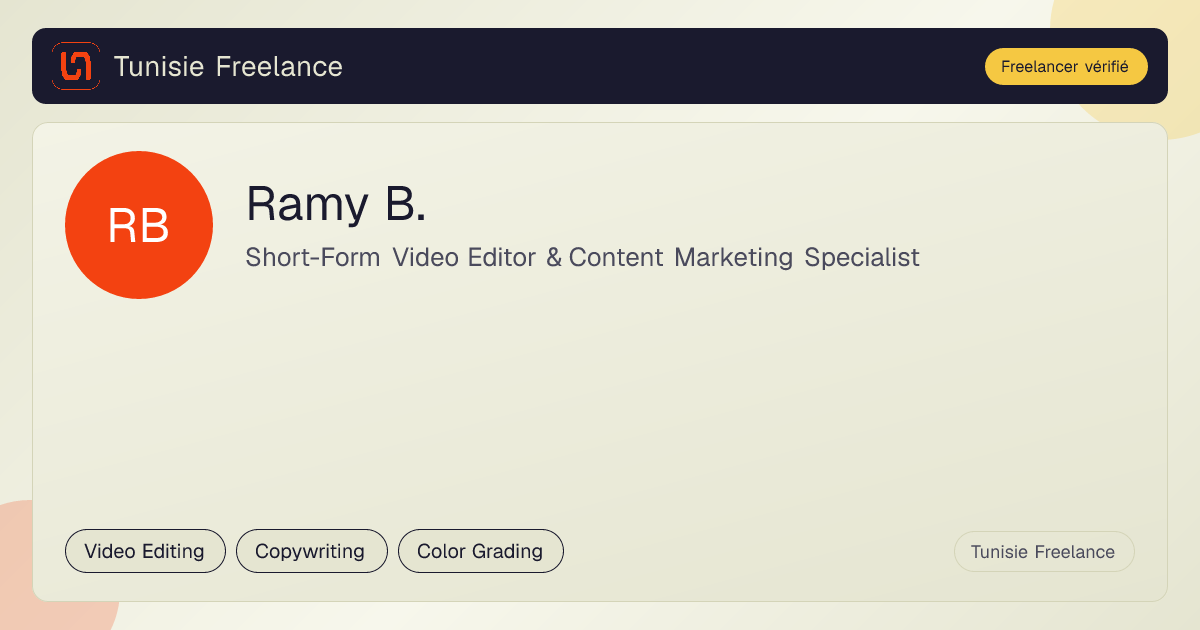Choose the Color Grading skill tag
This screenshot has width=1200, height=630.
481,551
